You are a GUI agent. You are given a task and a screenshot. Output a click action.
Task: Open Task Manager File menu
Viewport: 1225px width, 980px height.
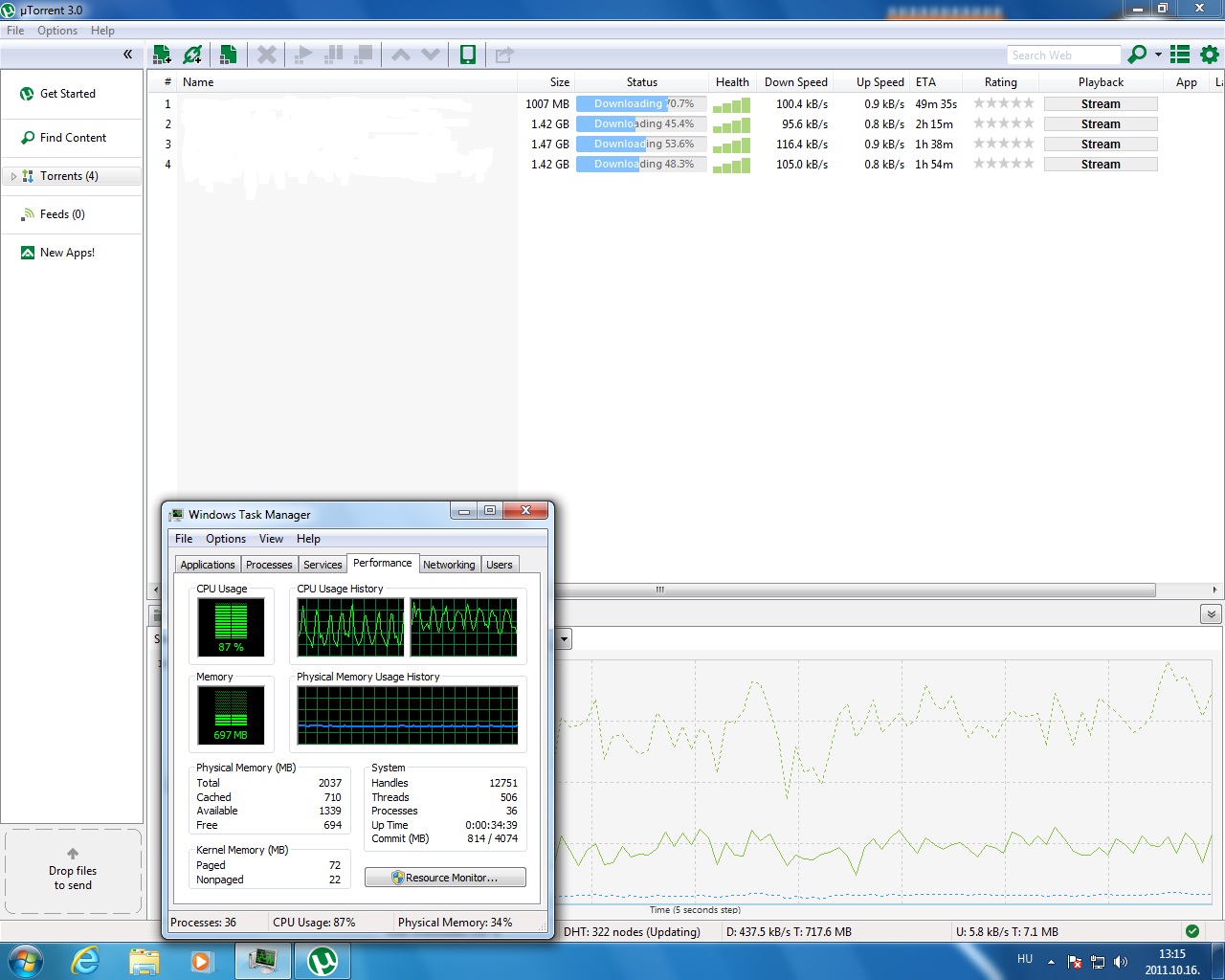[184, 539]
